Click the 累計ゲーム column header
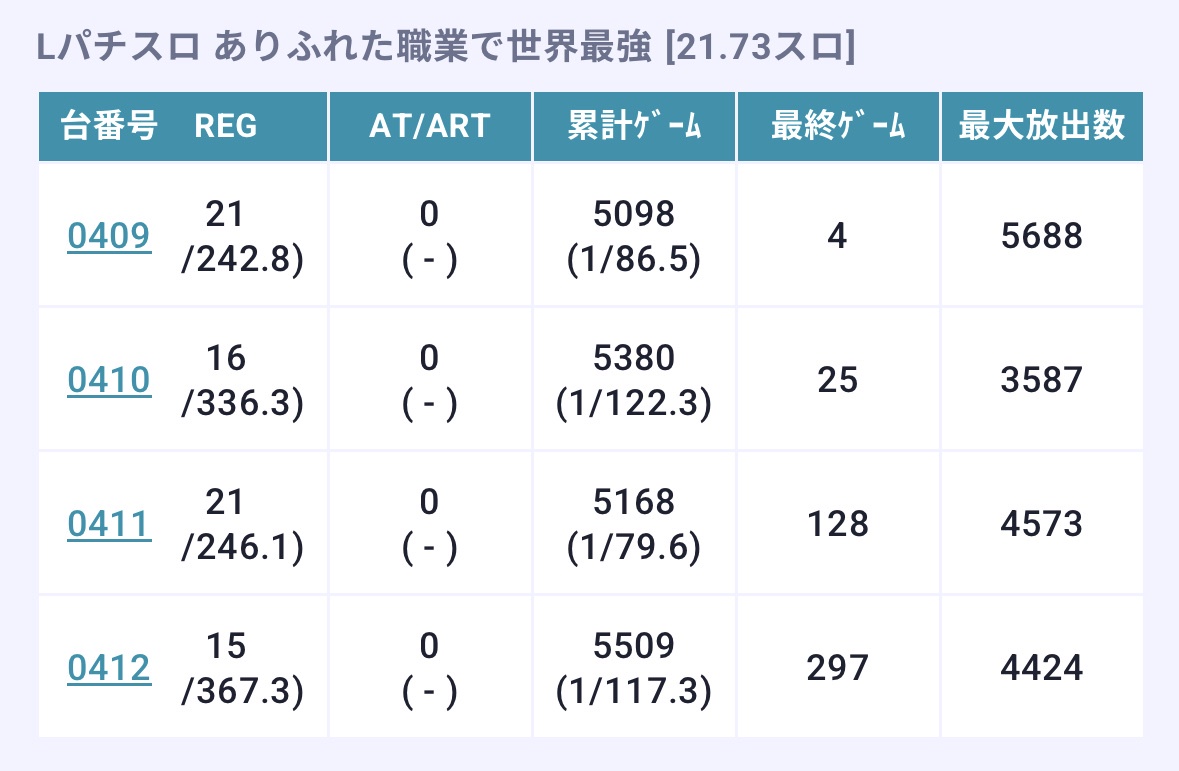This screenshot has height=771, width=1179. (x=635, y=126)
